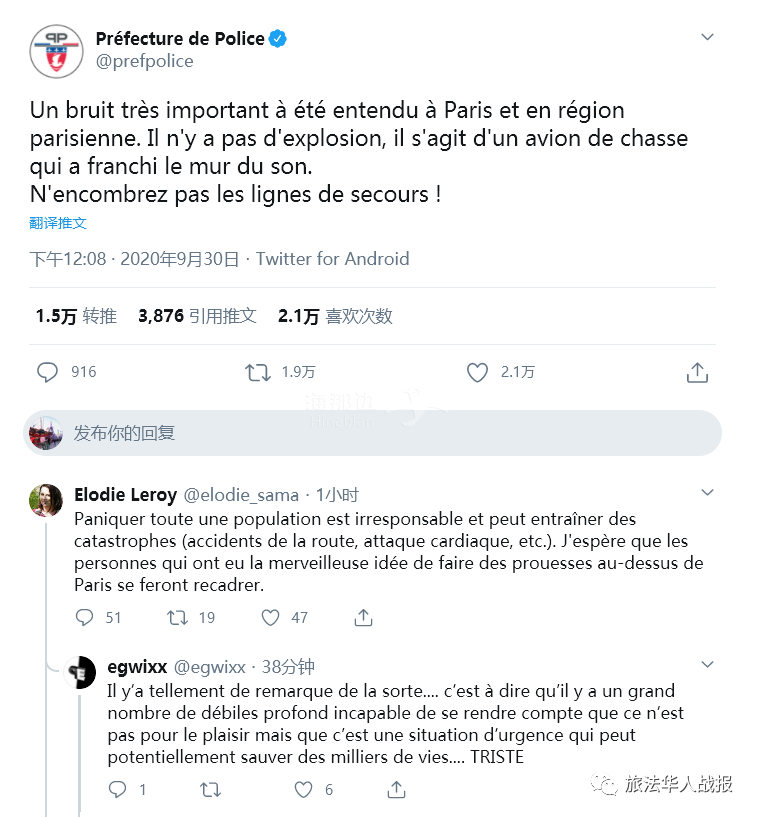Like the main tweet with the heart icon
Screen dimensions: 757x817
click(477, 372)
